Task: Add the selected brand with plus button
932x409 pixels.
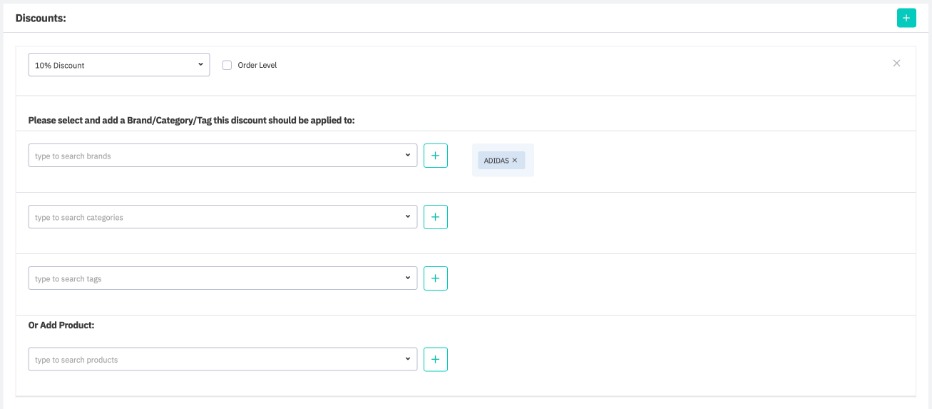Action: tap(435, 156)
